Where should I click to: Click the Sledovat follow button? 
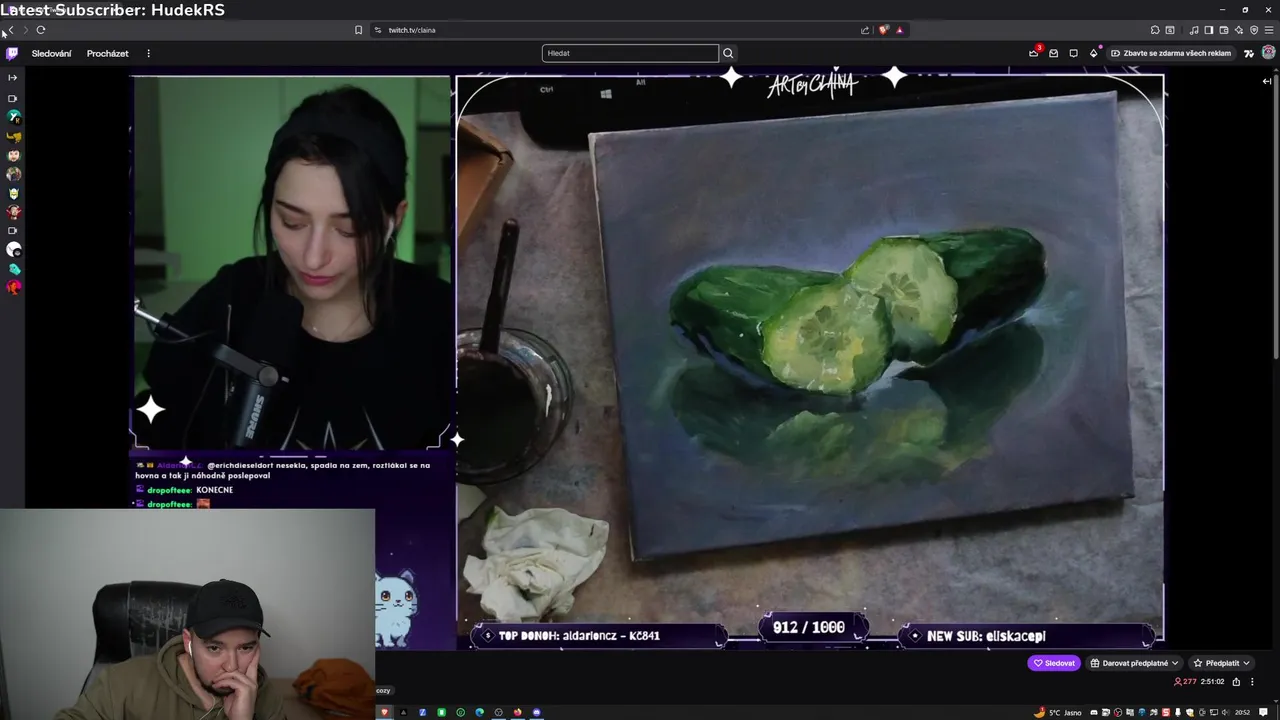tap(1054, 663)
